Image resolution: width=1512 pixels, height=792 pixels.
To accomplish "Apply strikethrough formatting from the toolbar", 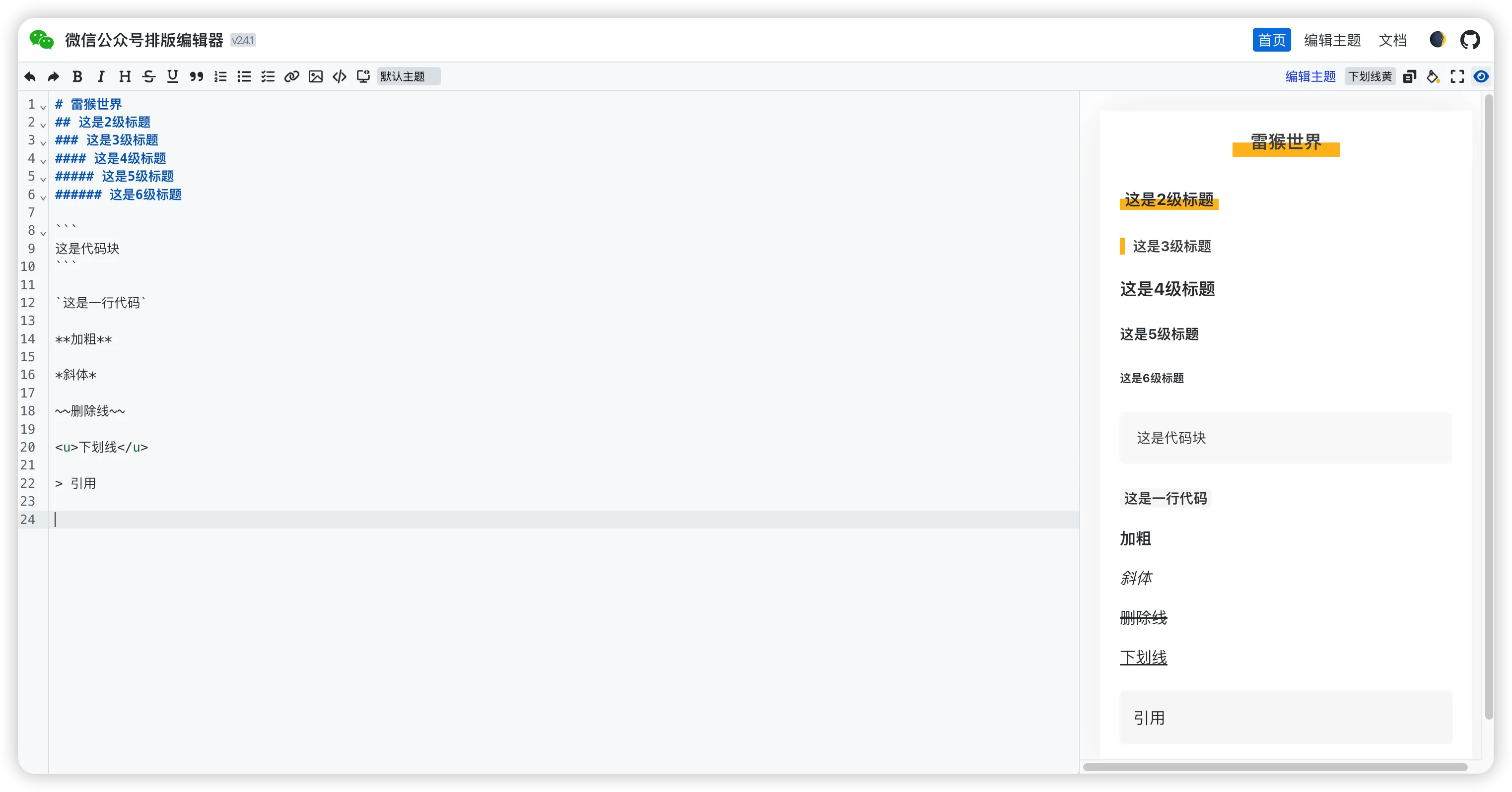I will 148,76.
